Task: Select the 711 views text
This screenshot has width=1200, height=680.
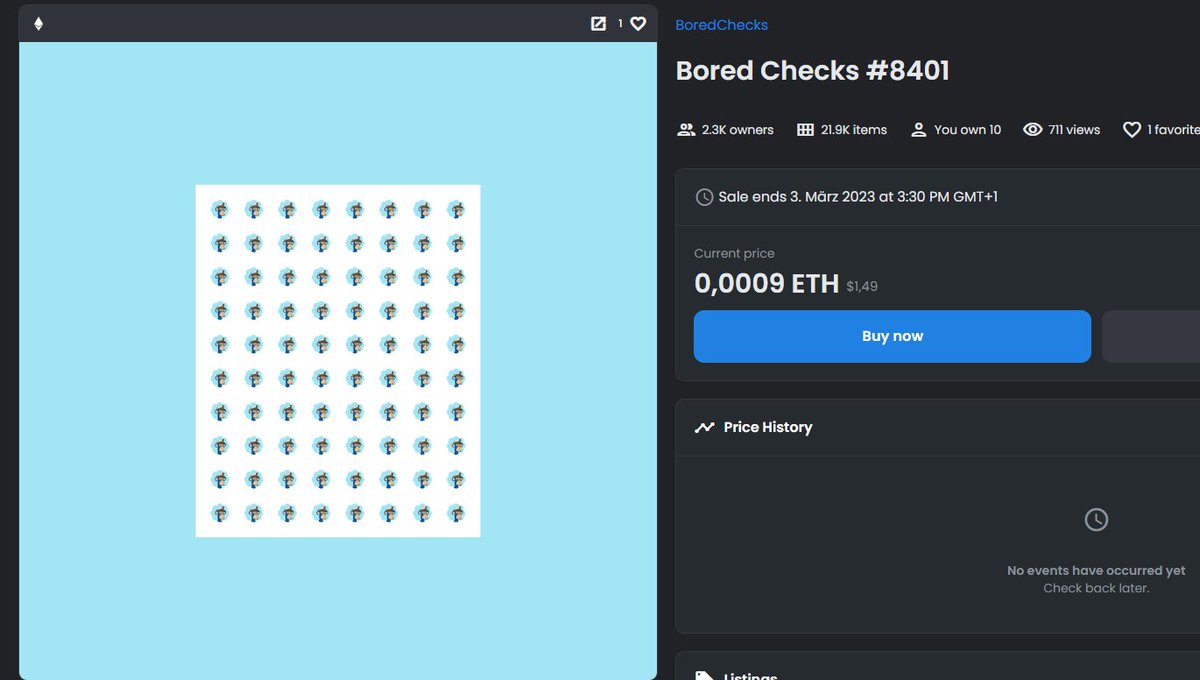Action: [1074, 130]
